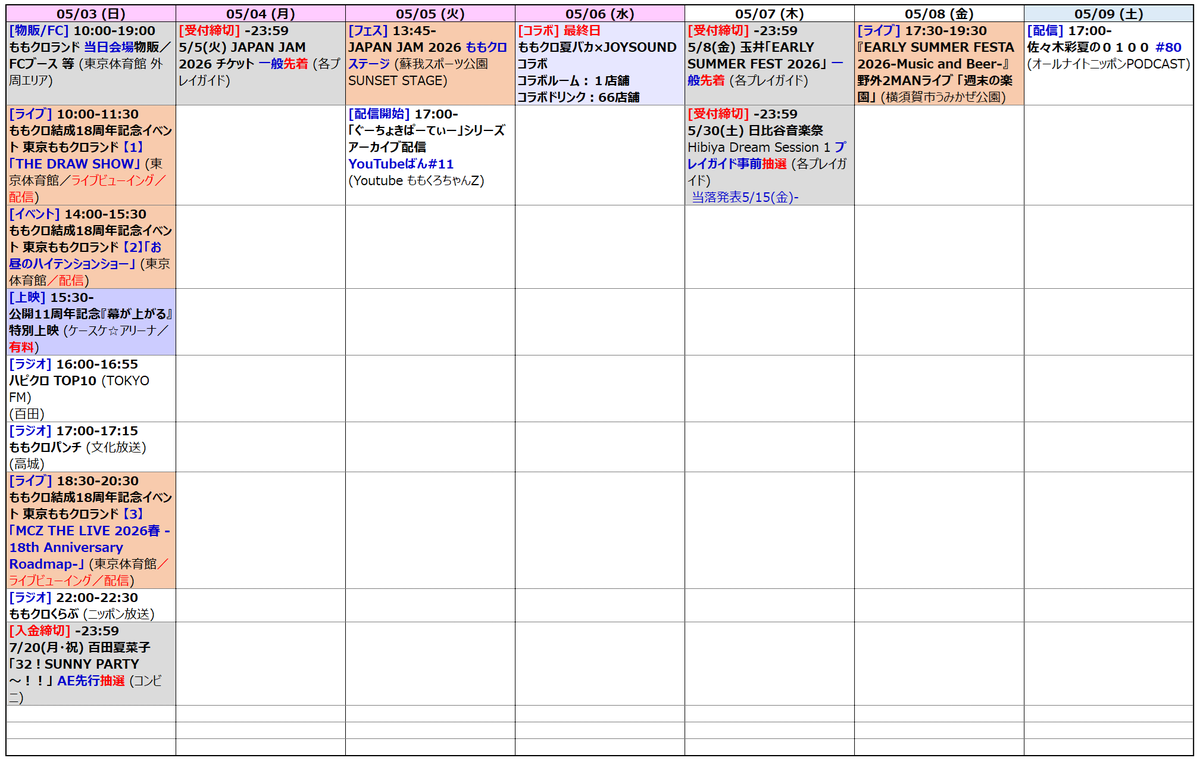Screen dimensions: 1200x761
Task: Click the ももクロパンチ radio cell
Action: coord(91,447)
